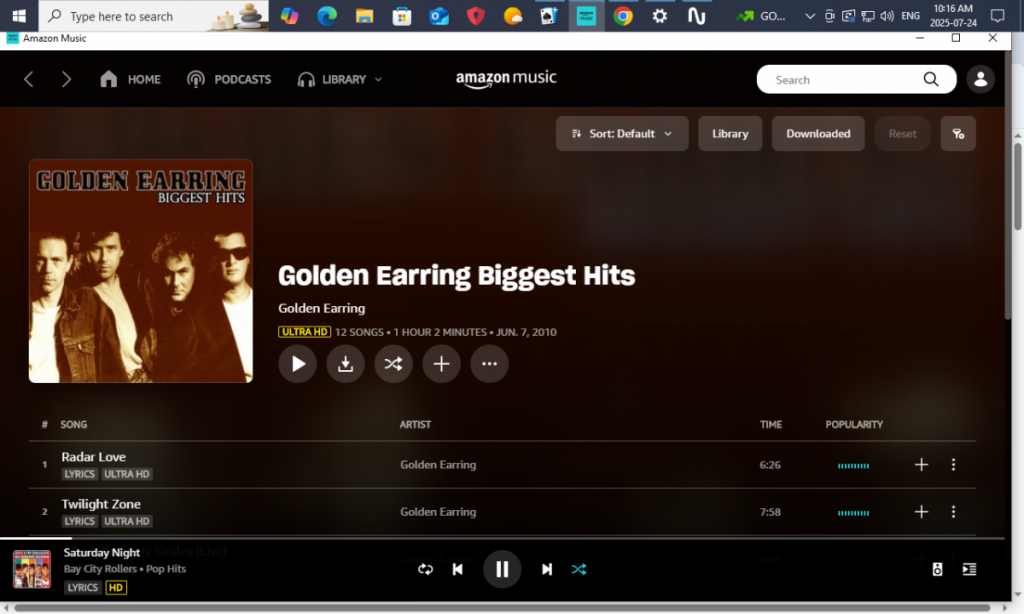Toggle repeat in the player bar

[x=425, y=570]
